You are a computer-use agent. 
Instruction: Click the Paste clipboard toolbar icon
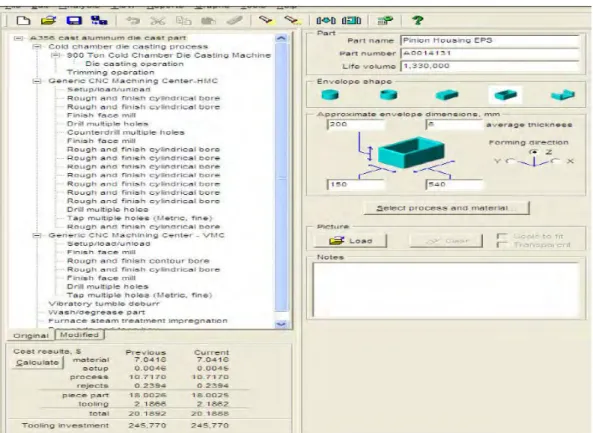208,20
